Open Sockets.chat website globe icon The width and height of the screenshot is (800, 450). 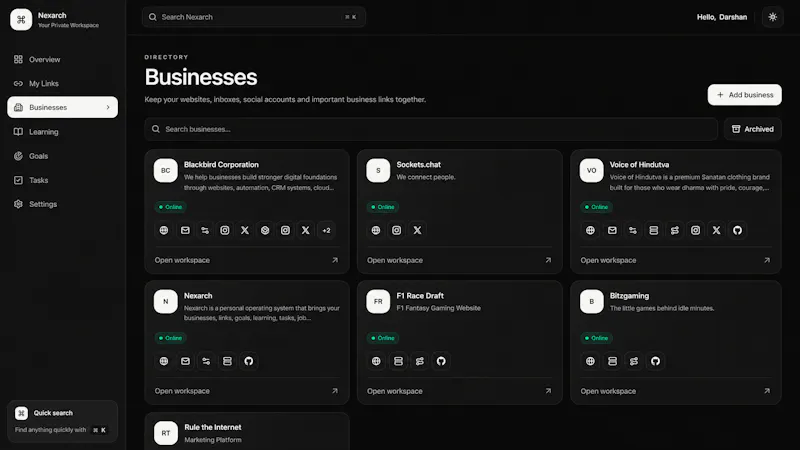coord(376,230)
